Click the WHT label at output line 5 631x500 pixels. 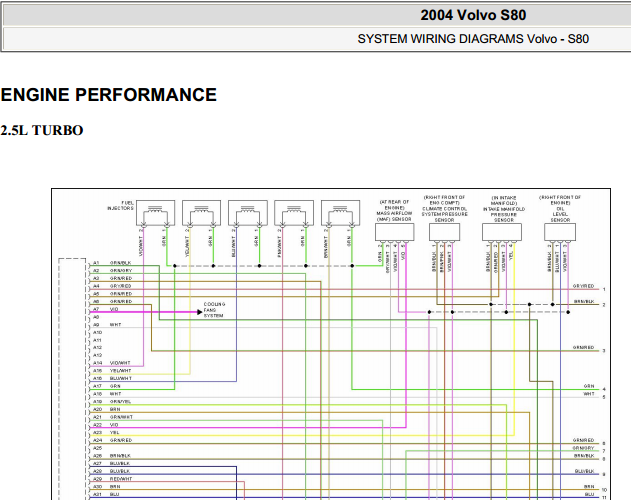pos(589,394)
